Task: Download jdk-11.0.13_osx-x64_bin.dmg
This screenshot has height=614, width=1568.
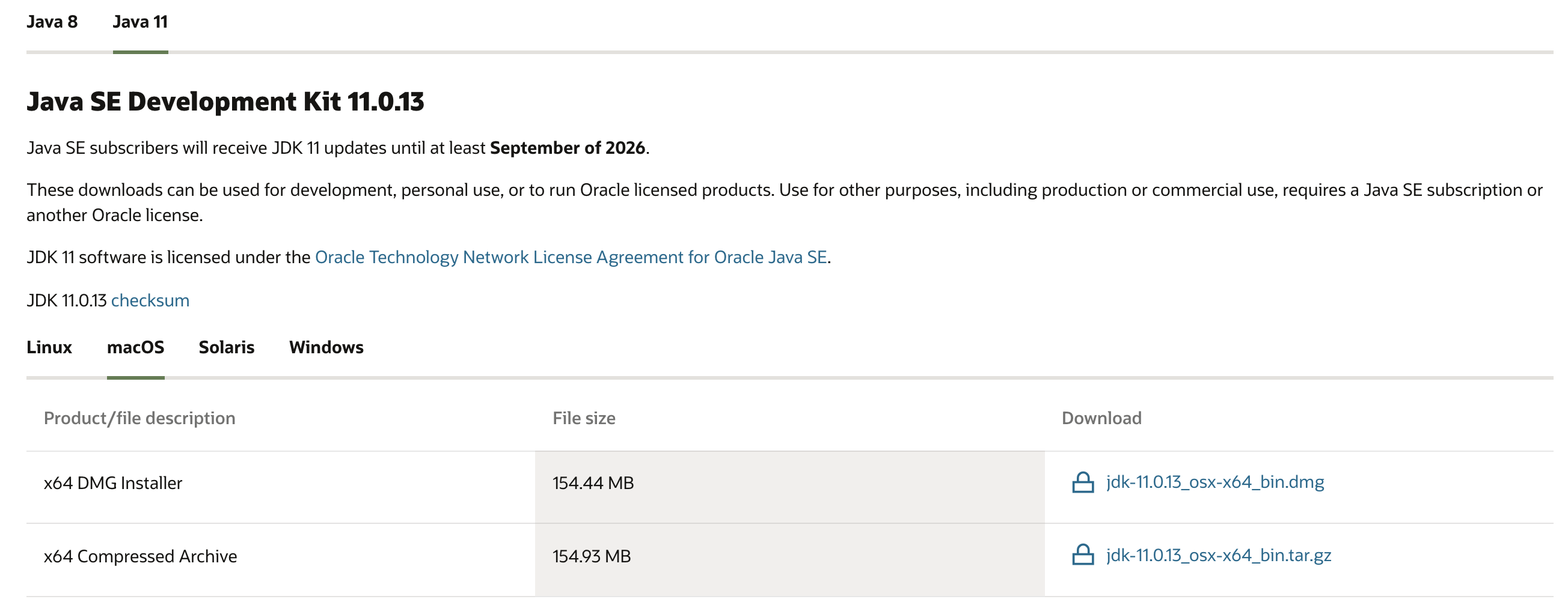Action: tap(1214, 482)
